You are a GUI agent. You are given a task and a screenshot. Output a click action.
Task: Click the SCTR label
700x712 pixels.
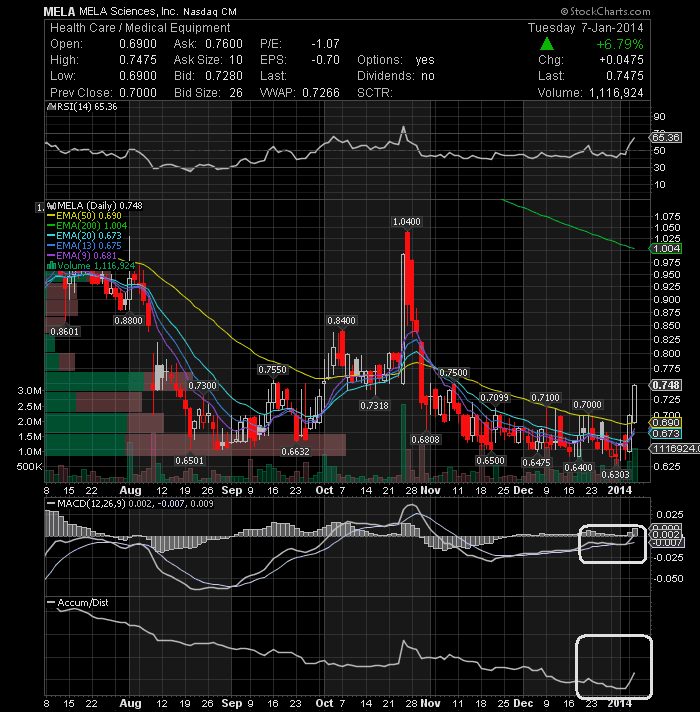pyautogui.click(x=375, y=93)
